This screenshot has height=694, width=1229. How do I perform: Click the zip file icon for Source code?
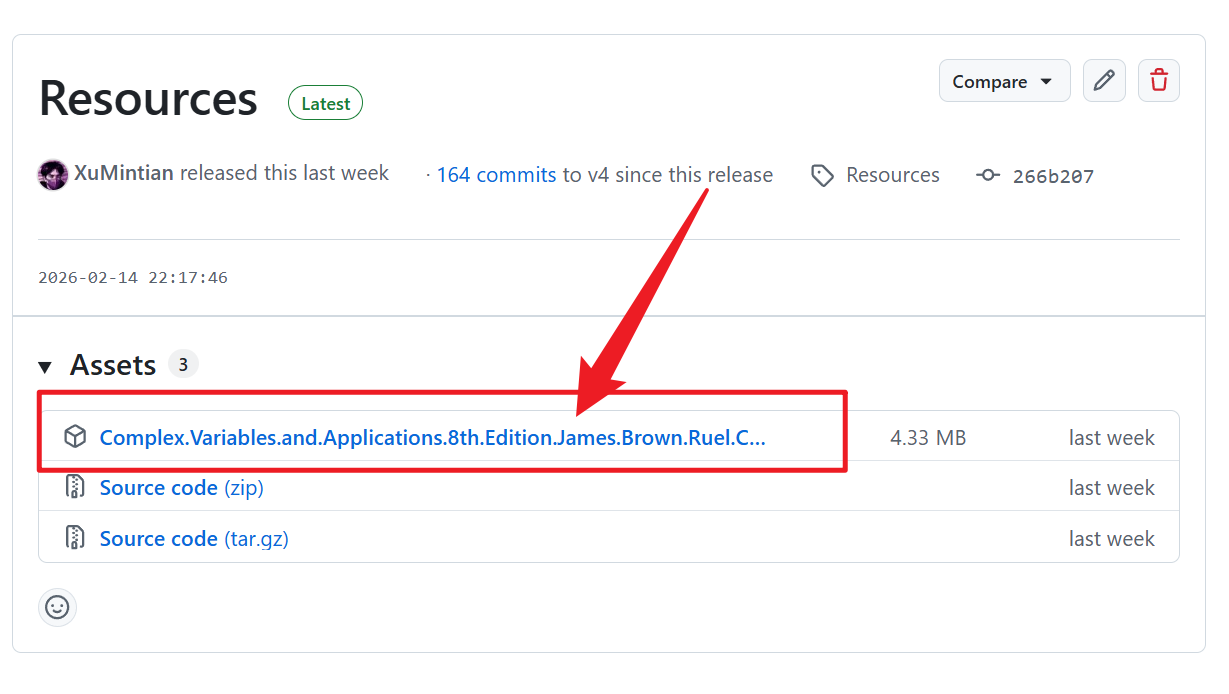tap(75, 488)
